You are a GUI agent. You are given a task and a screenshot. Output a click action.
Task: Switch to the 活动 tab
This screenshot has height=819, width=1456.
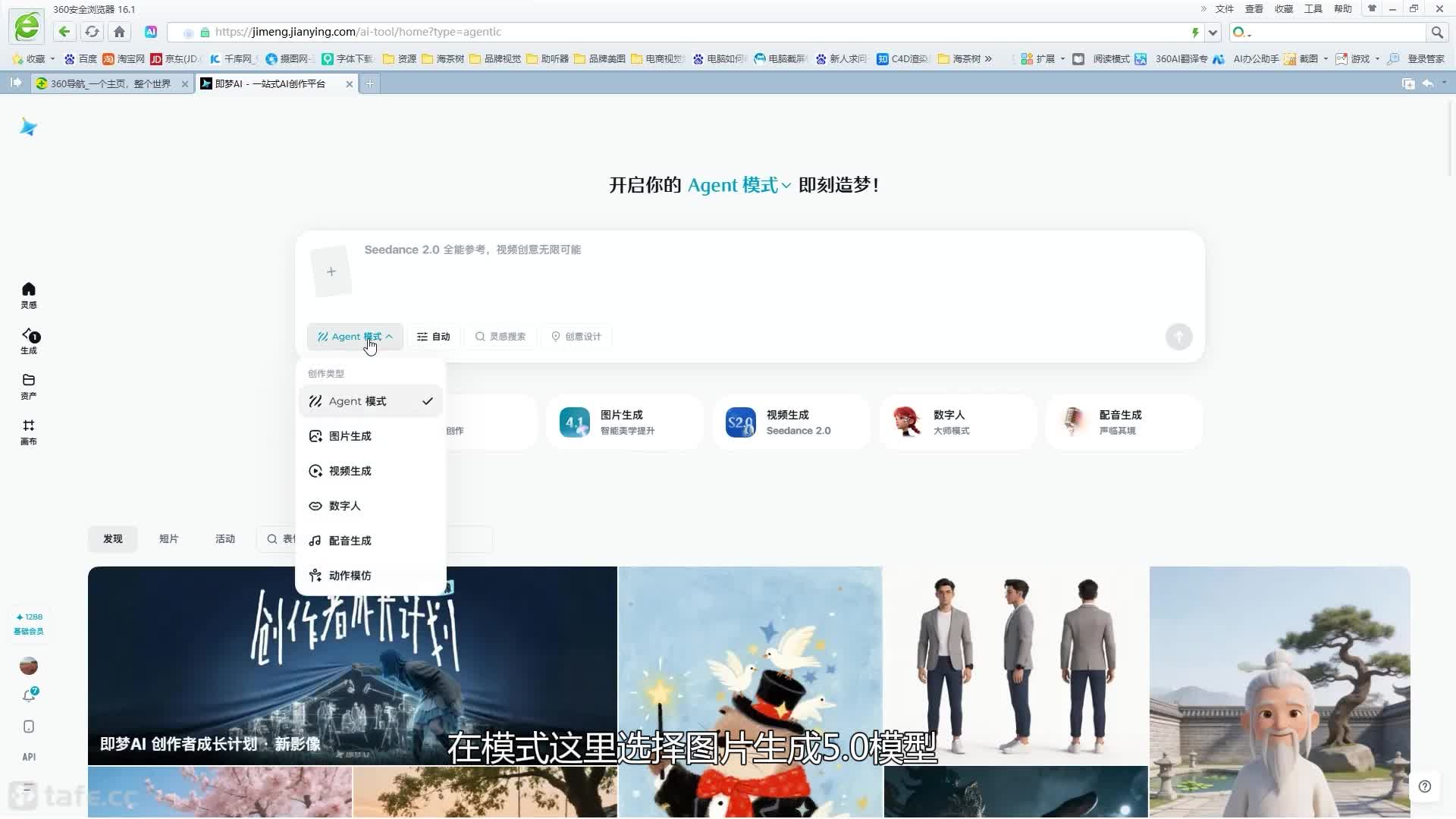[x=225, y=539]
